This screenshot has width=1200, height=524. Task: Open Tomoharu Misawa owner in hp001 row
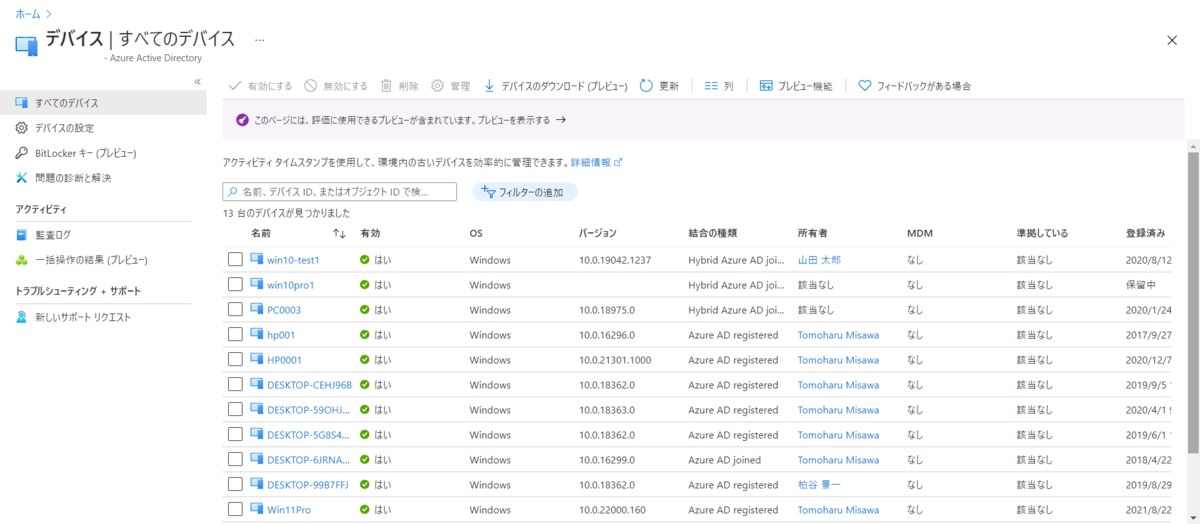coord(838,335)
